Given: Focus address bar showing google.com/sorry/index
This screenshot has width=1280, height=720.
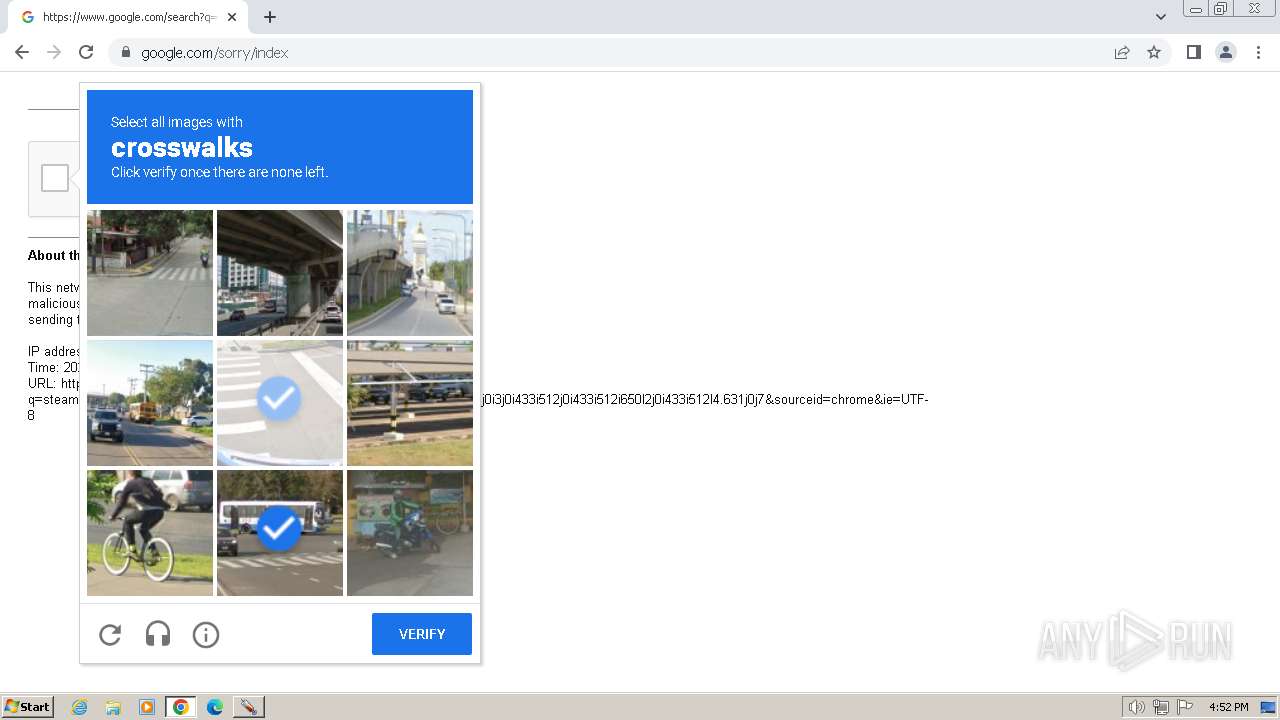Looking at the screenshot, I should tap(610, 52).
